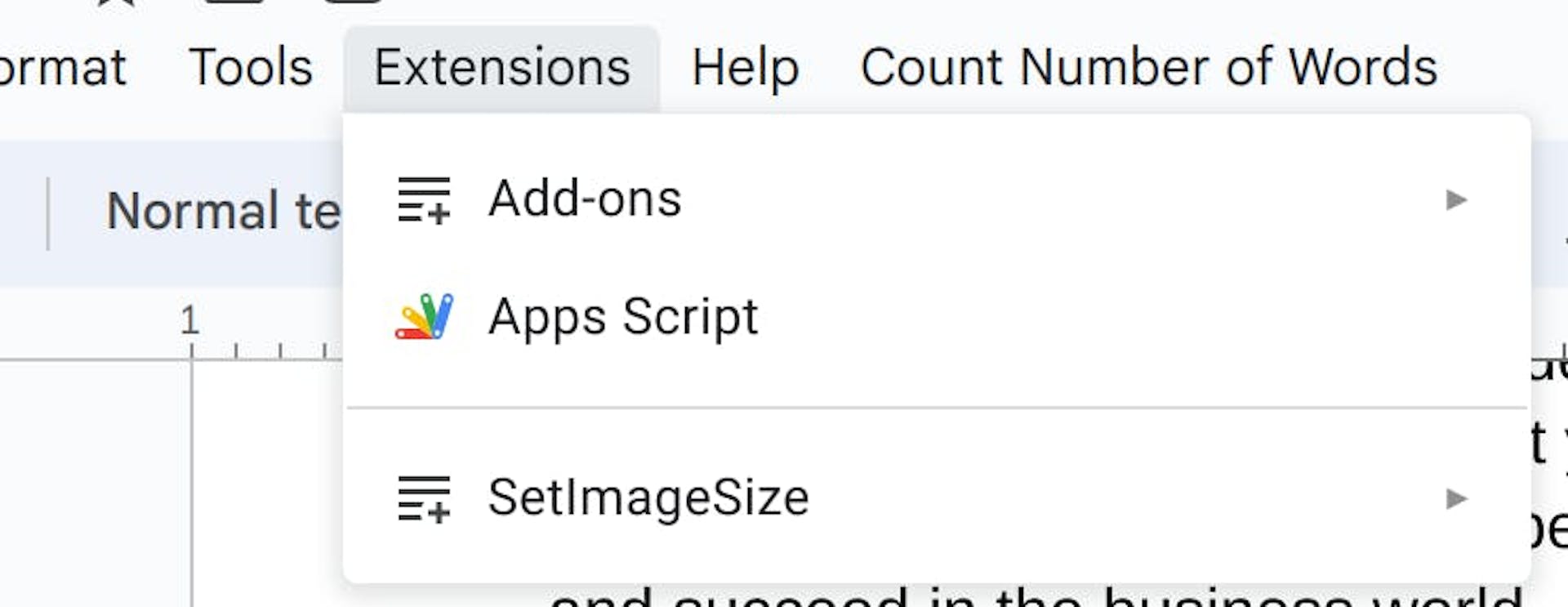Close the Extensions menu via its title
Viewport: 1568px width, 607px height.
501,67
